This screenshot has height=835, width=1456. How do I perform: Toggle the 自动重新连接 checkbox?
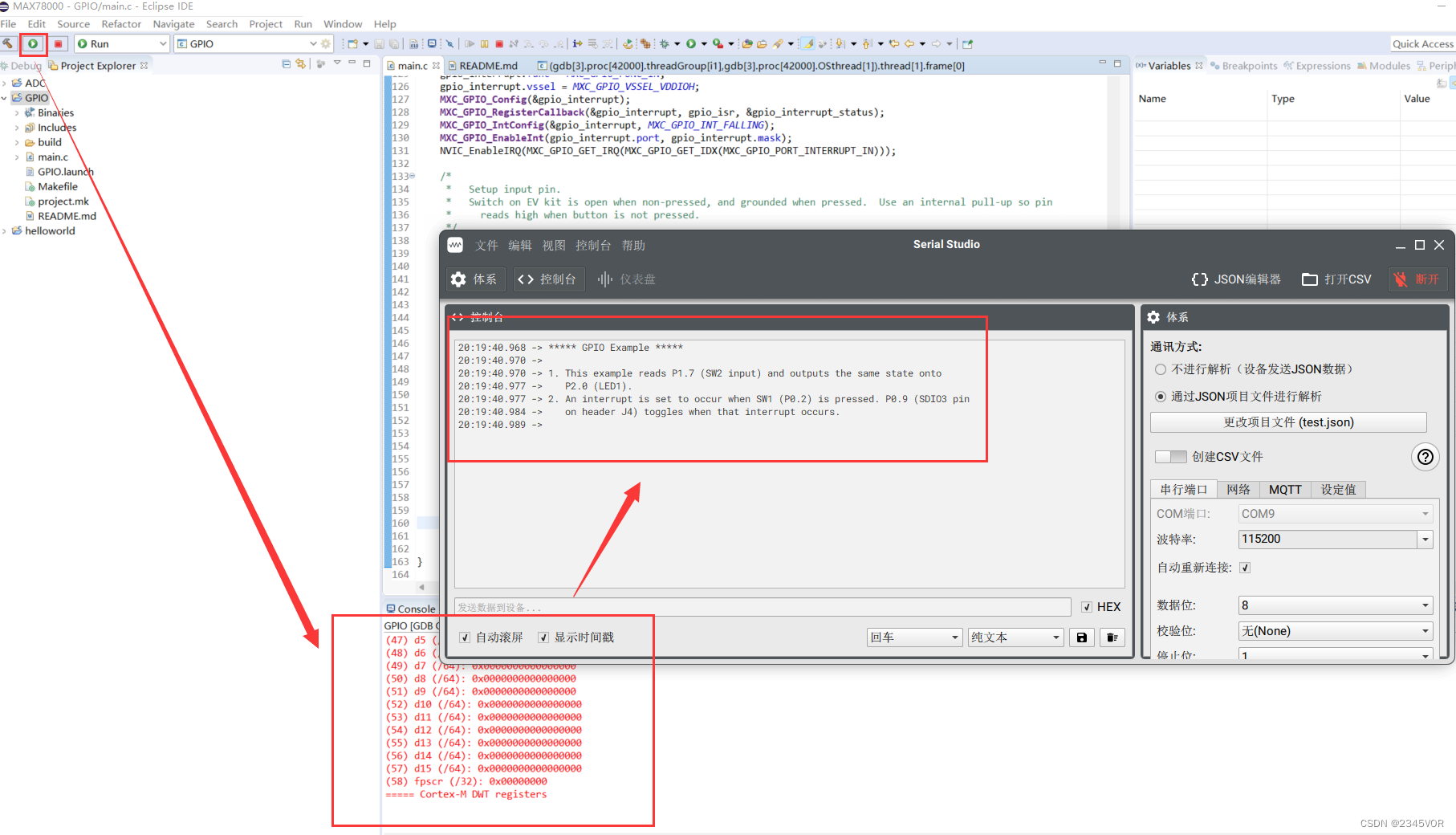tap(1245, 568)
